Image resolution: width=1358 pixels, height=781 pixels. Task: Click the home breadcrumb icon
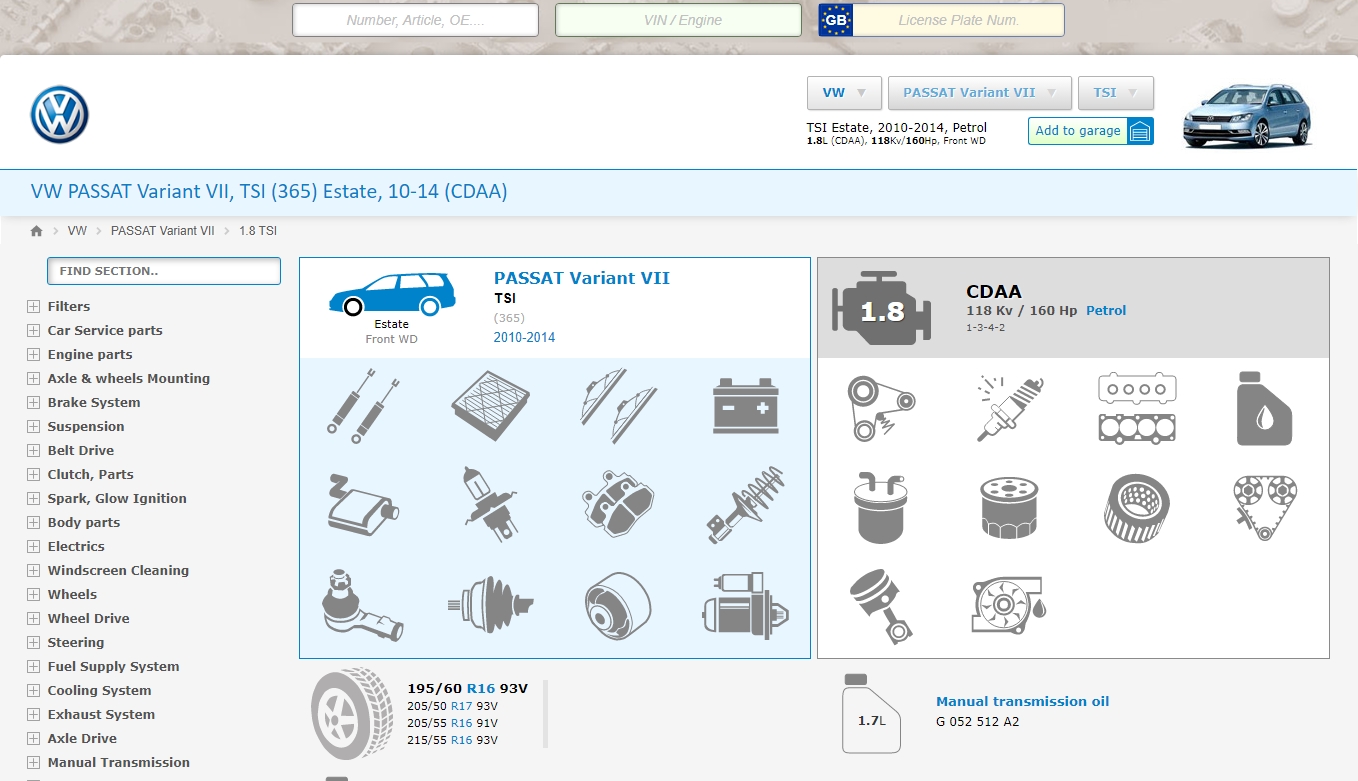[x=37, y=231]
